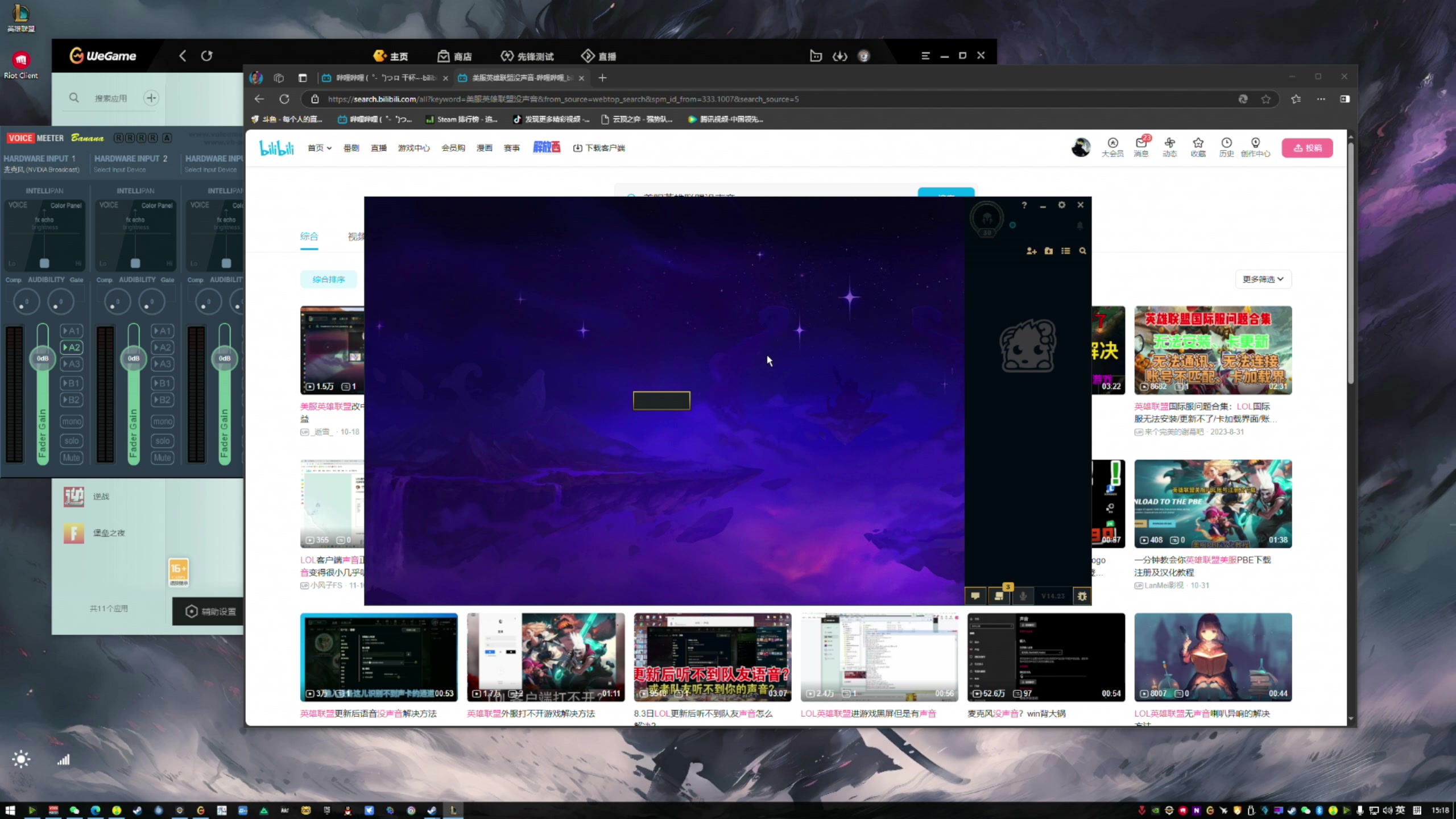Click WeGame 搜索应用 search field

point(111,98)
